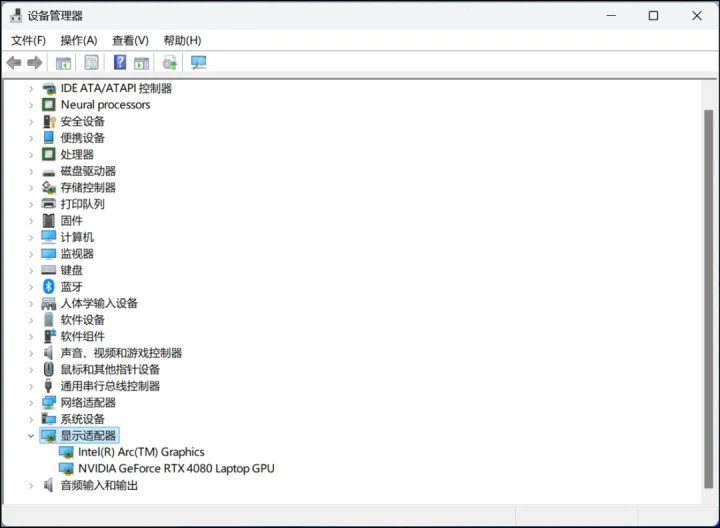Select the 通用串行总线控制器 label
This screenshot has width=720, height=528.
[x=110, y=386]
